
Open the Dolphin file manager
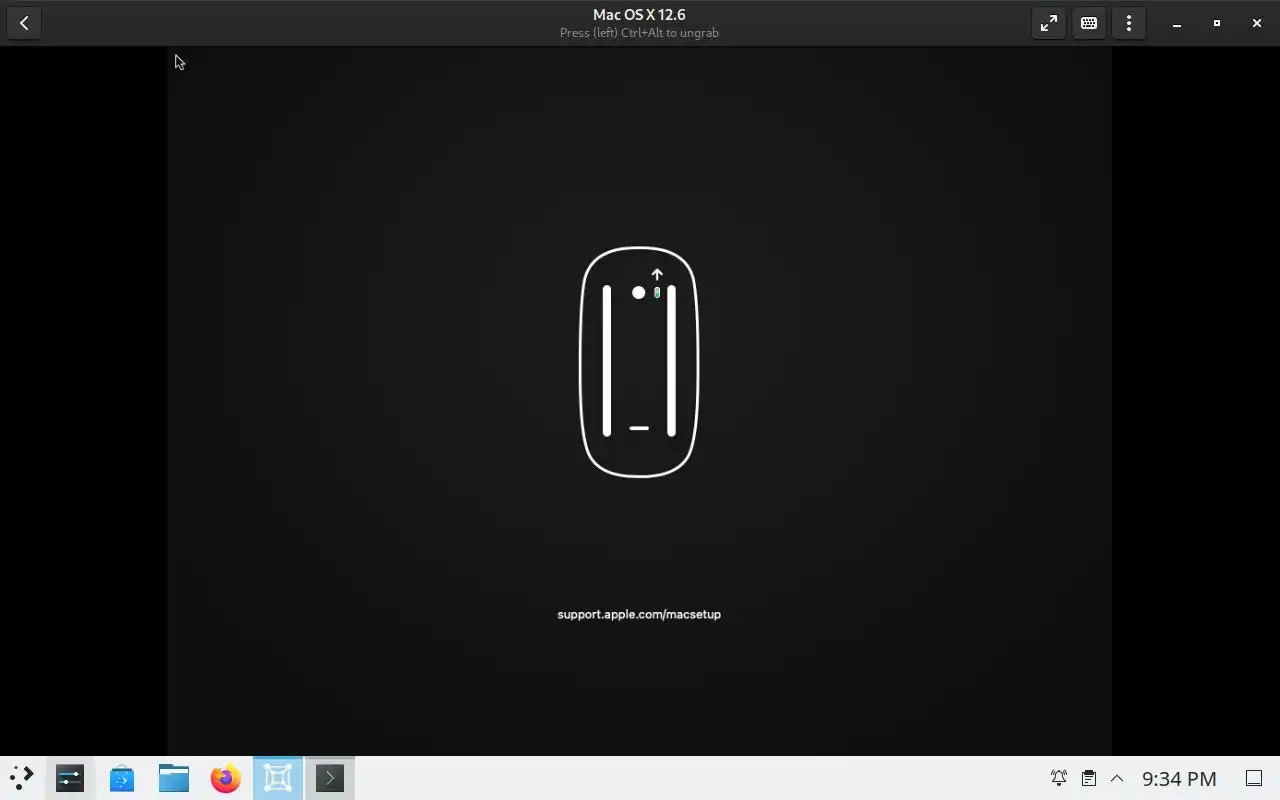click(x=174, y=778)
